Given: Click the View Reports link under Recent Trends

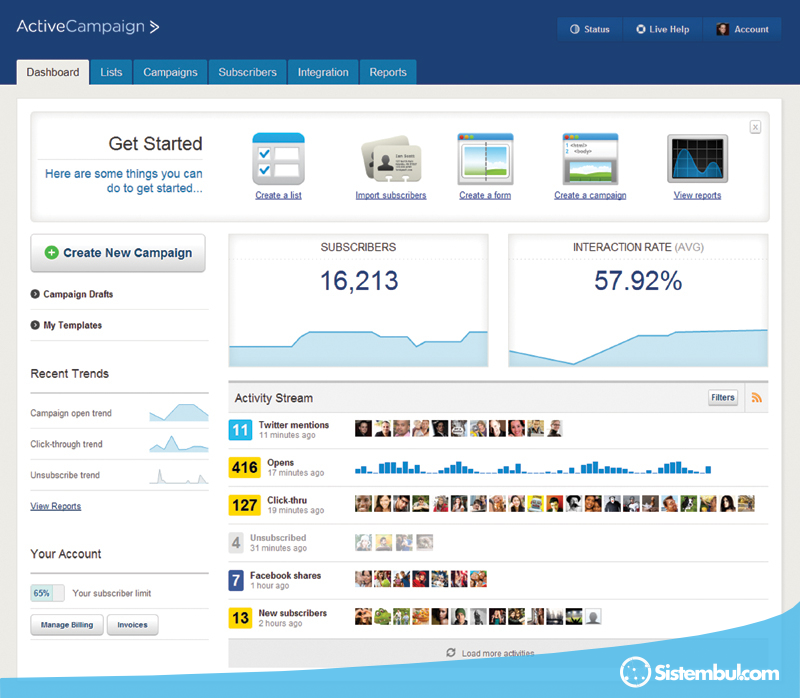Looking at the screenshot, I should (56, 506).
